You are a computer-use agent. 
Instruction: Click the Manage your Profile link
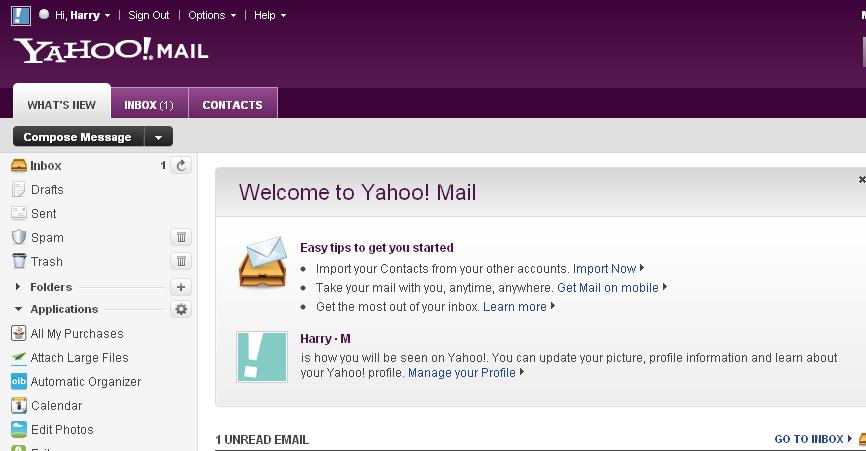coord(462,373)
